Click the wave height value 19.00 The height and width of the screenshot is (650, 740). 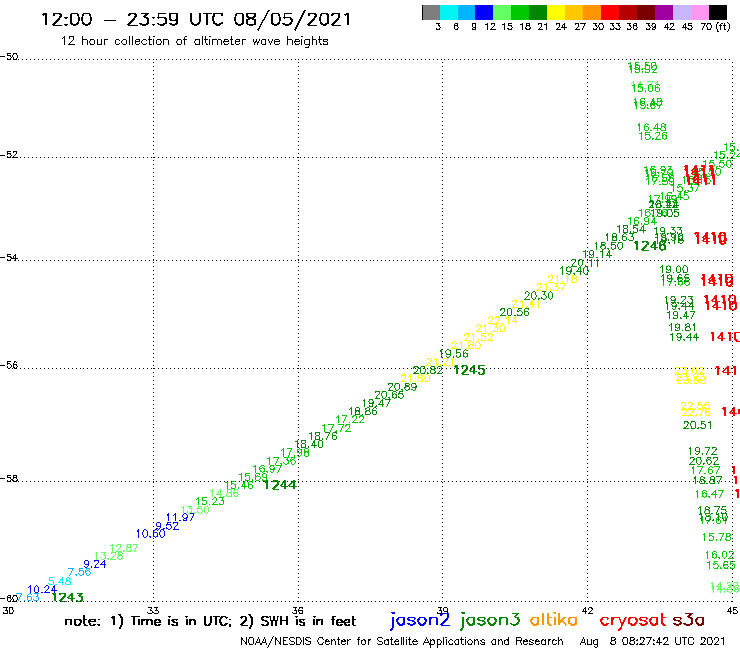(x=673, y=270)
